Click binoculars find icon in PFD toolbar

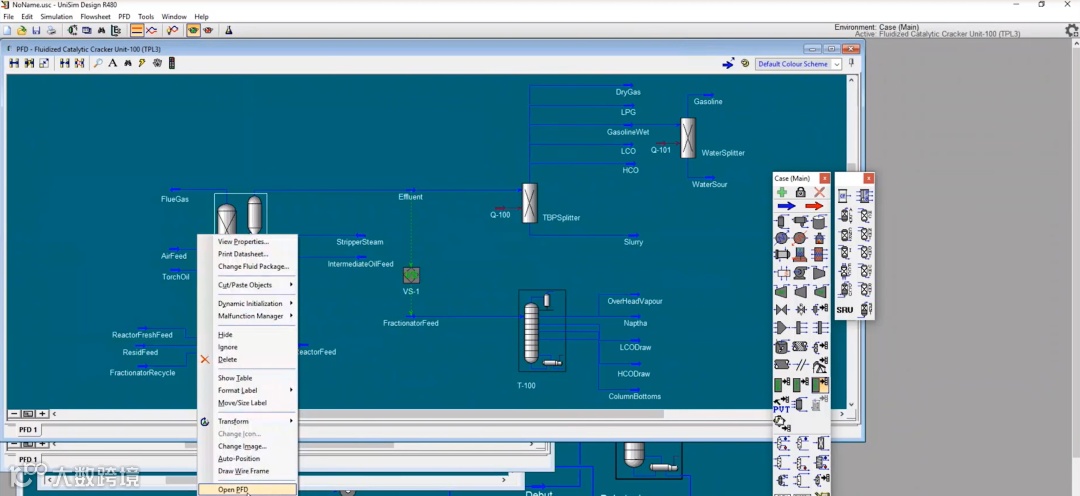[127, 63]
